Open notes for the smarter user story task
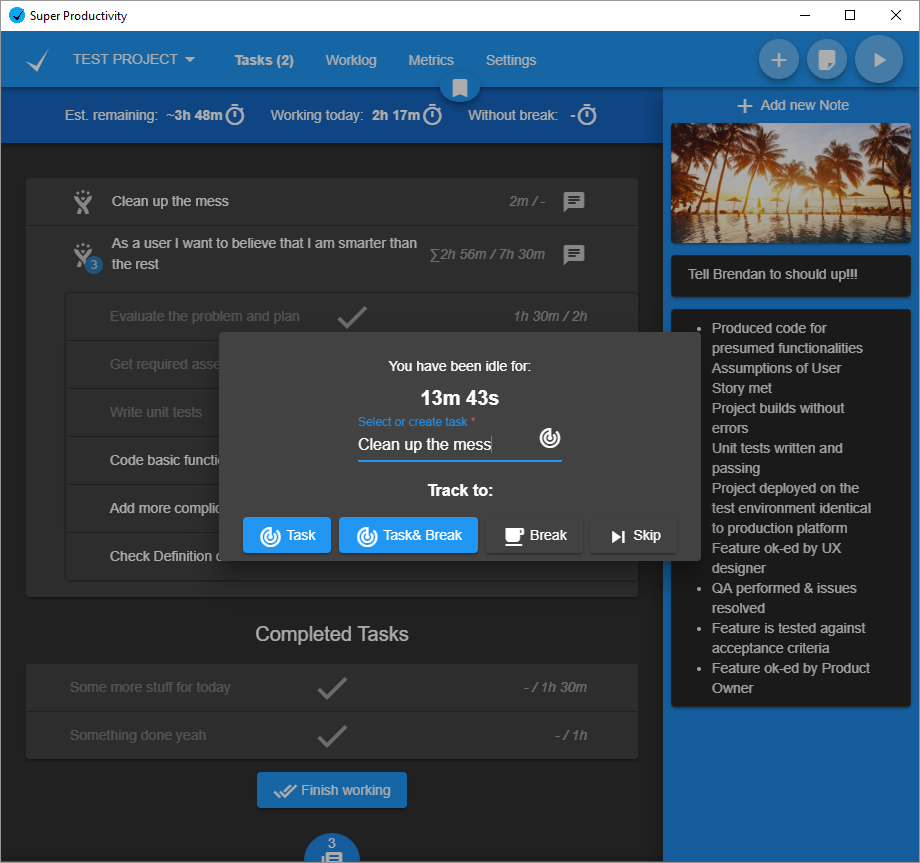The width and height of the screenshot is (920, 863). (x=573, y=254)
